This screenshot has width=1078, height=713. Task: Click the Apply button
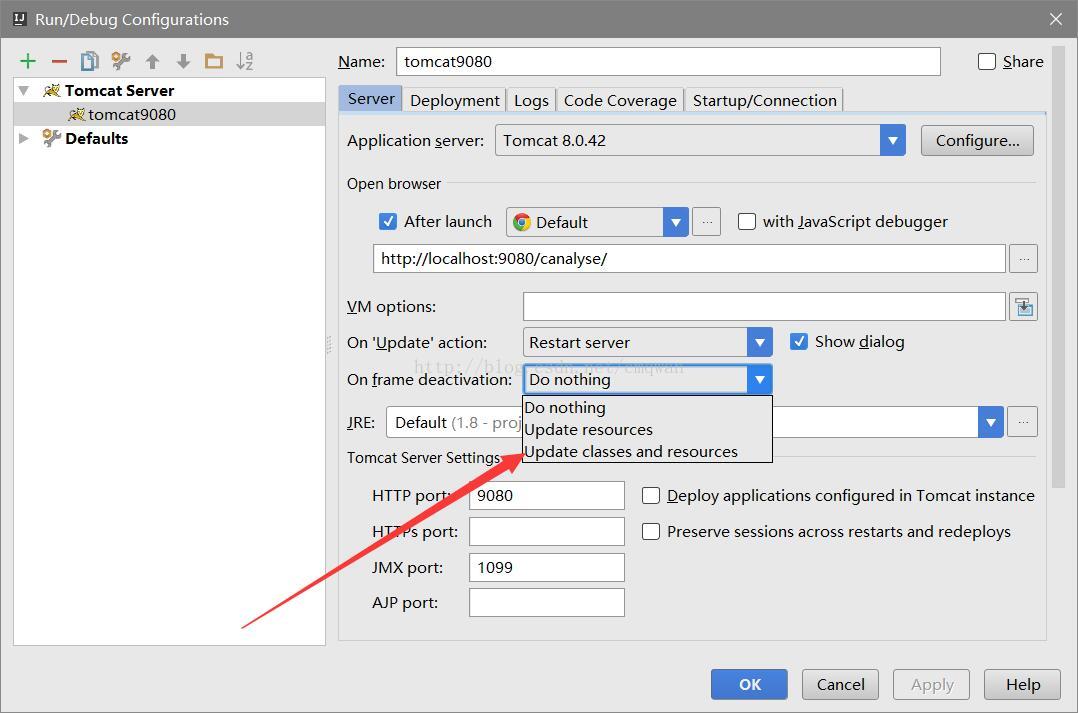(932, 684)
